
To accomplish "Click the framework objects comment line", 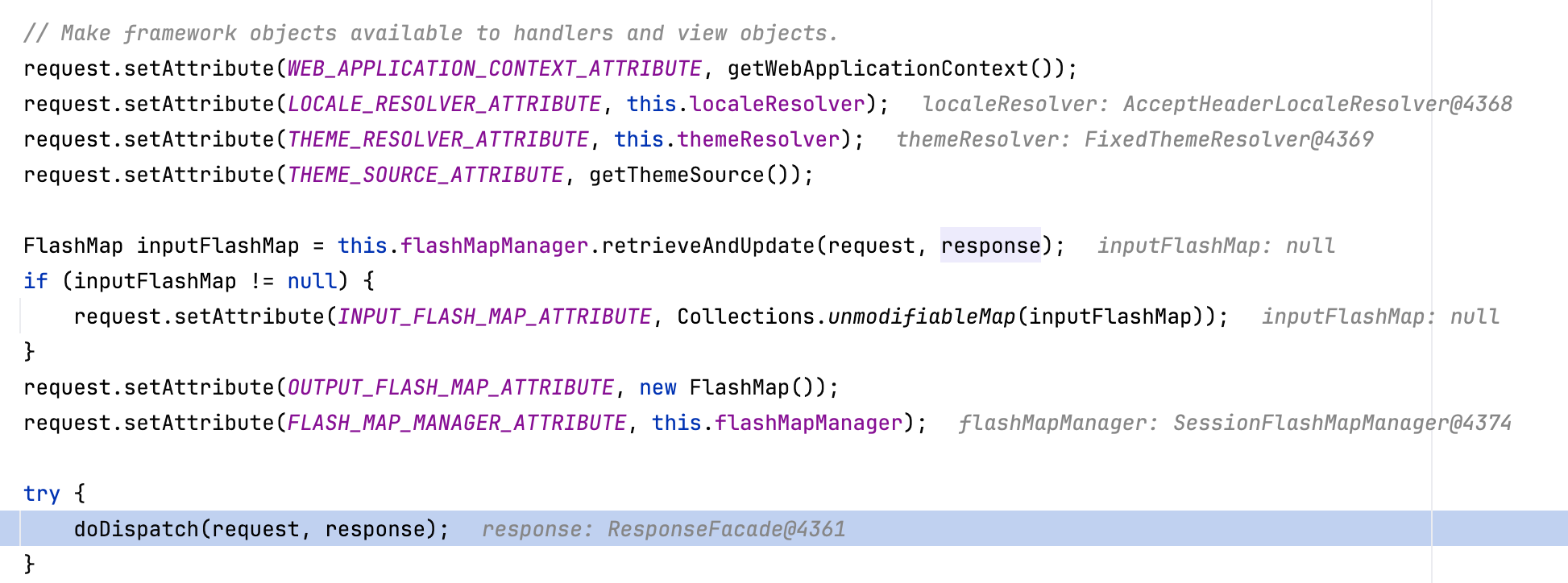I will 431,33.
